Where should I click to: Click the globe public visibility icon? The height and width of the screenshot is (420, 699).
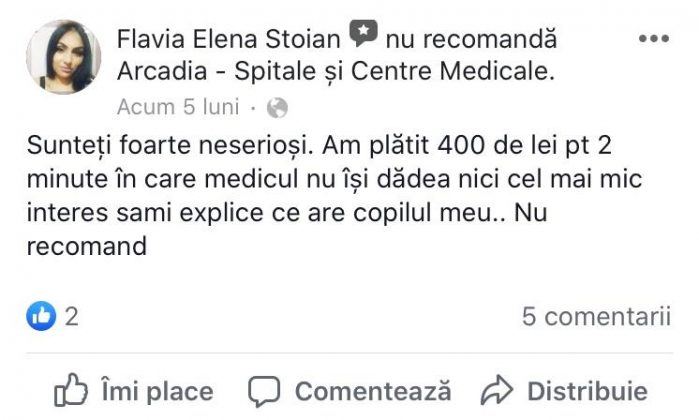point(277,108)
